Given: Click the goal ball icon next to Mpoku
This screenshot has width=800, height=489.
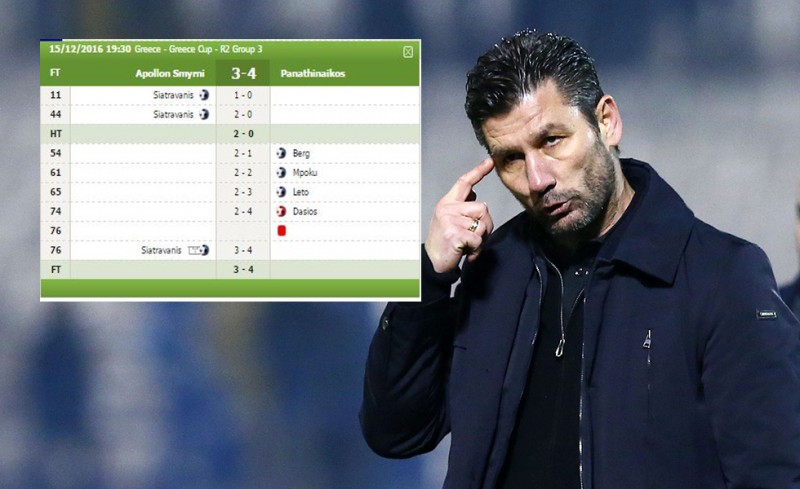Looking at the screenshot, I should point(281,173).
